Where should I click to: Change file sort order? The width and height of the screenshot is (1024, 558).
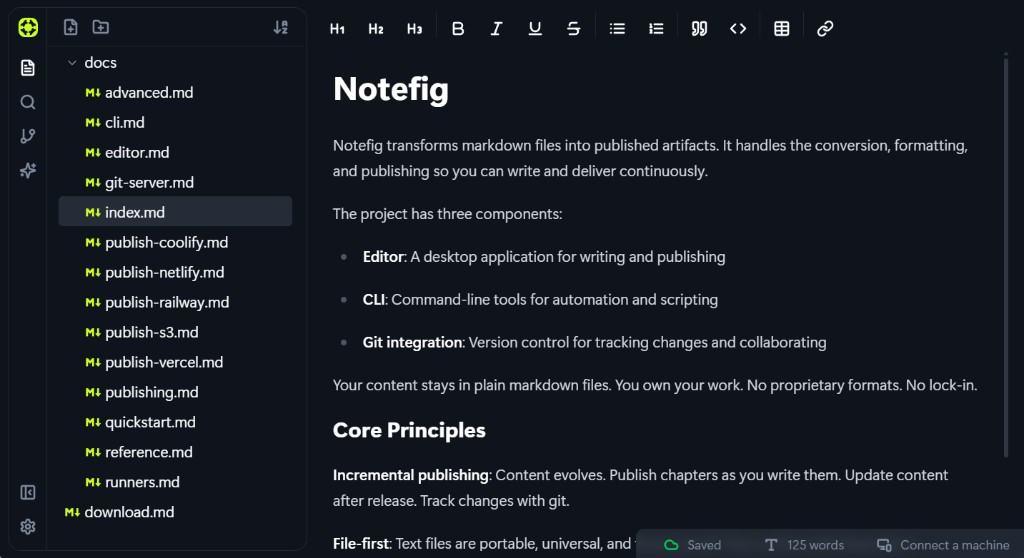pos(281,27)
